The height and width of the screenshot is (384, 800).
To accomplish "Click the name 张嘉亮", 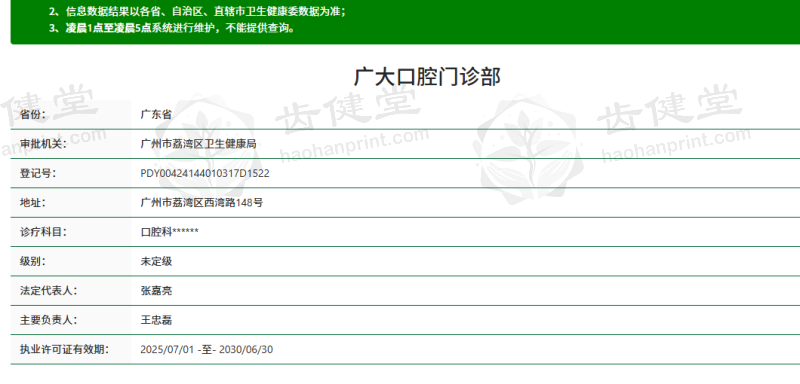I will point(156,291).
